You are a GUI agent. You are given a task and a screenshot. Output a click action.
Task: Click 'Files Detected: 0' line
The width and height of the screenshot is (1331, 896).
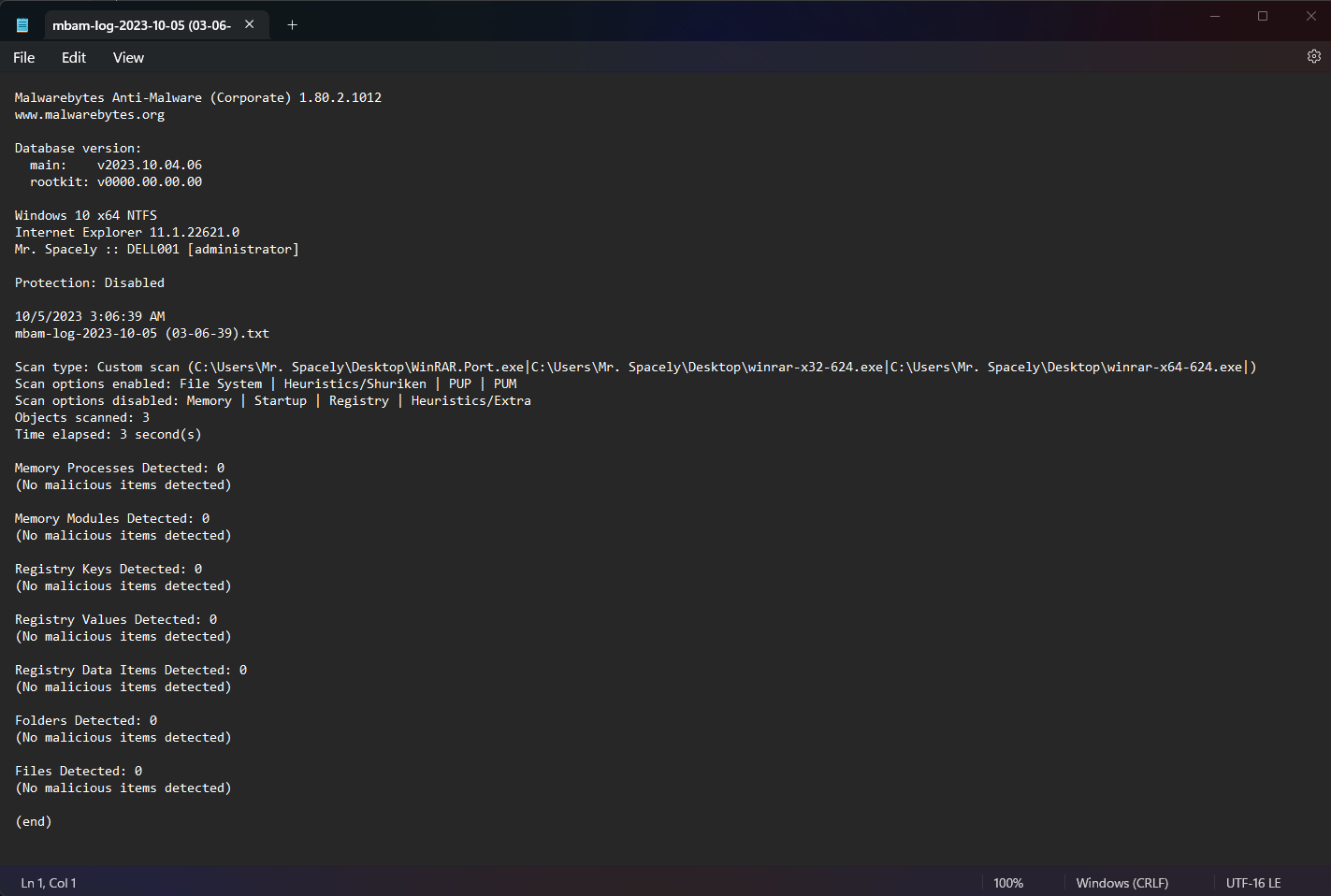coord(79,771)
